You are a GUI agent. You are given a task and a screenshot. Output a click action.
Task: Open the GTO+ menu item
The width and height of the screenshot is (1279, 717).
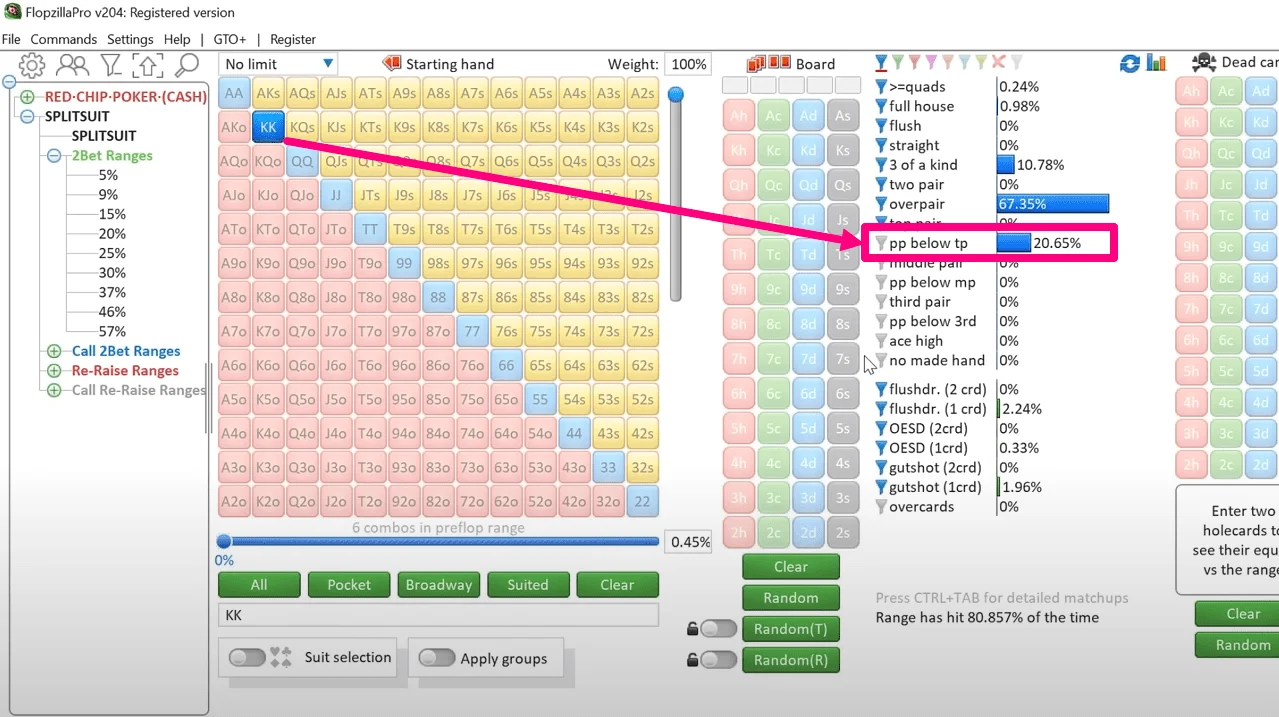click(x=229, y=39)
